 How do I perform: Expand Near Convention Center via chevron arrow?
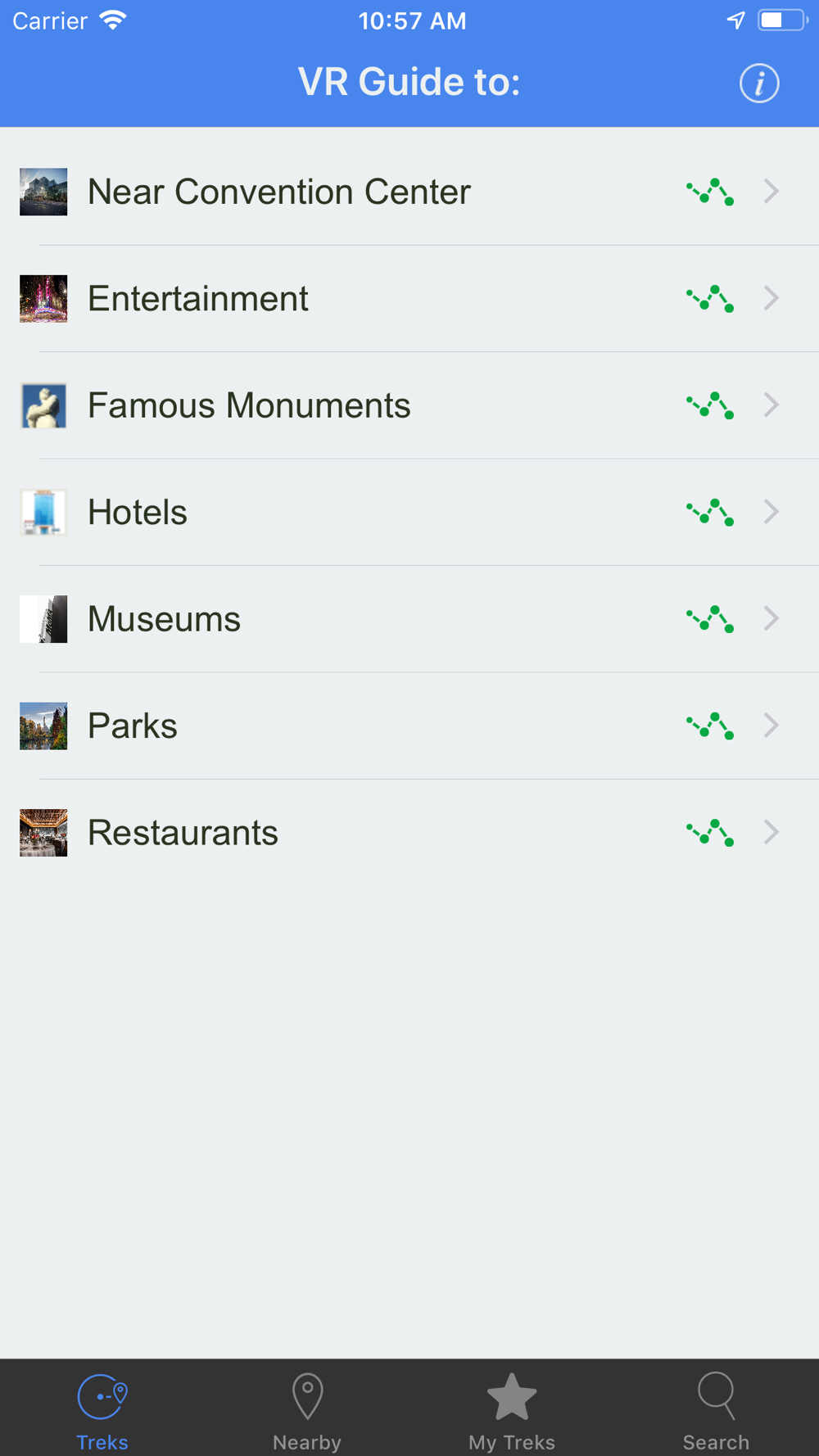pyautogui.click(x=771, y=192)
